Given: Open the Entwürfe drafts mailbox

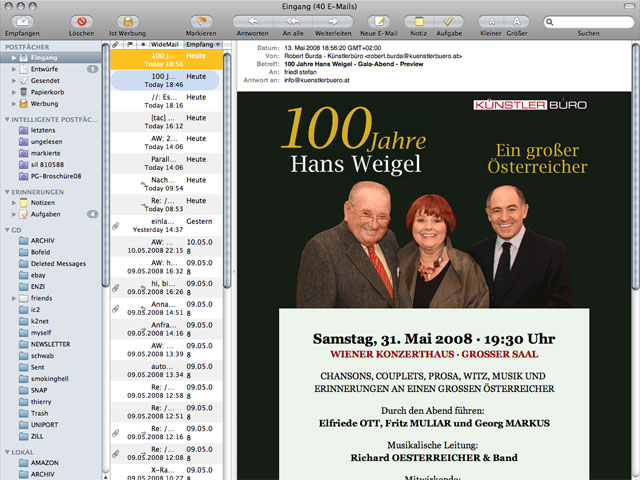Looking at the screenshot, I should pyautogui.click(x=51, y=69).
